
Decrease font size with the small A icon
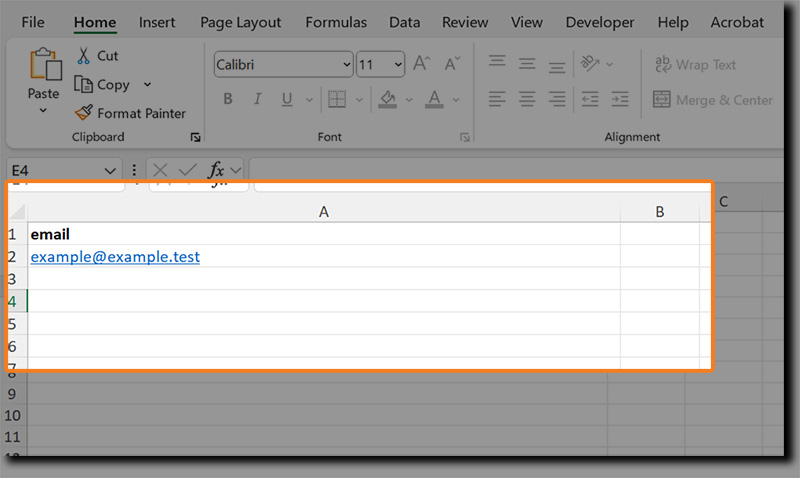452,64
